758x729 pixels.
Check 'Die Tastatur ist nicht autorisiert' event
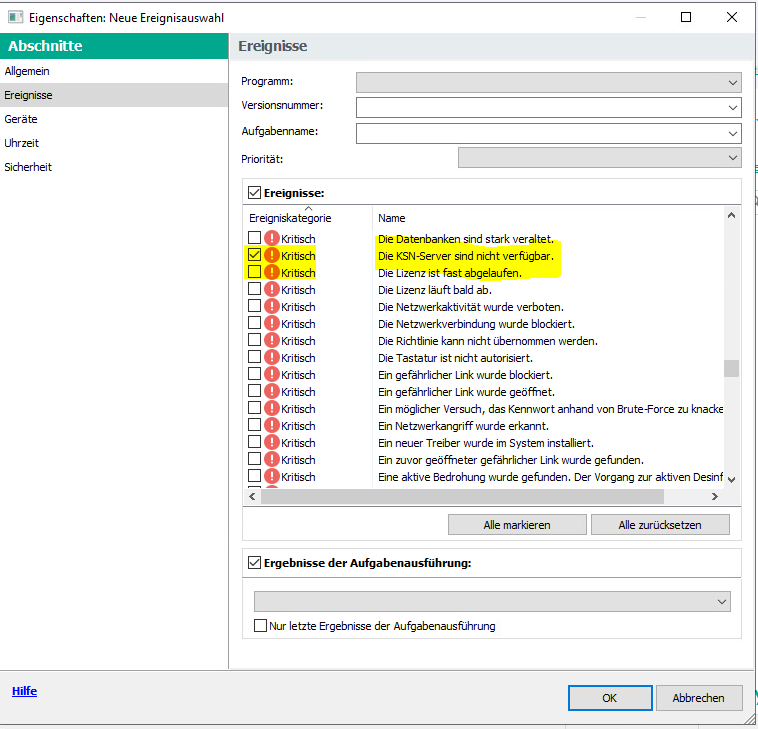point(254,356)
